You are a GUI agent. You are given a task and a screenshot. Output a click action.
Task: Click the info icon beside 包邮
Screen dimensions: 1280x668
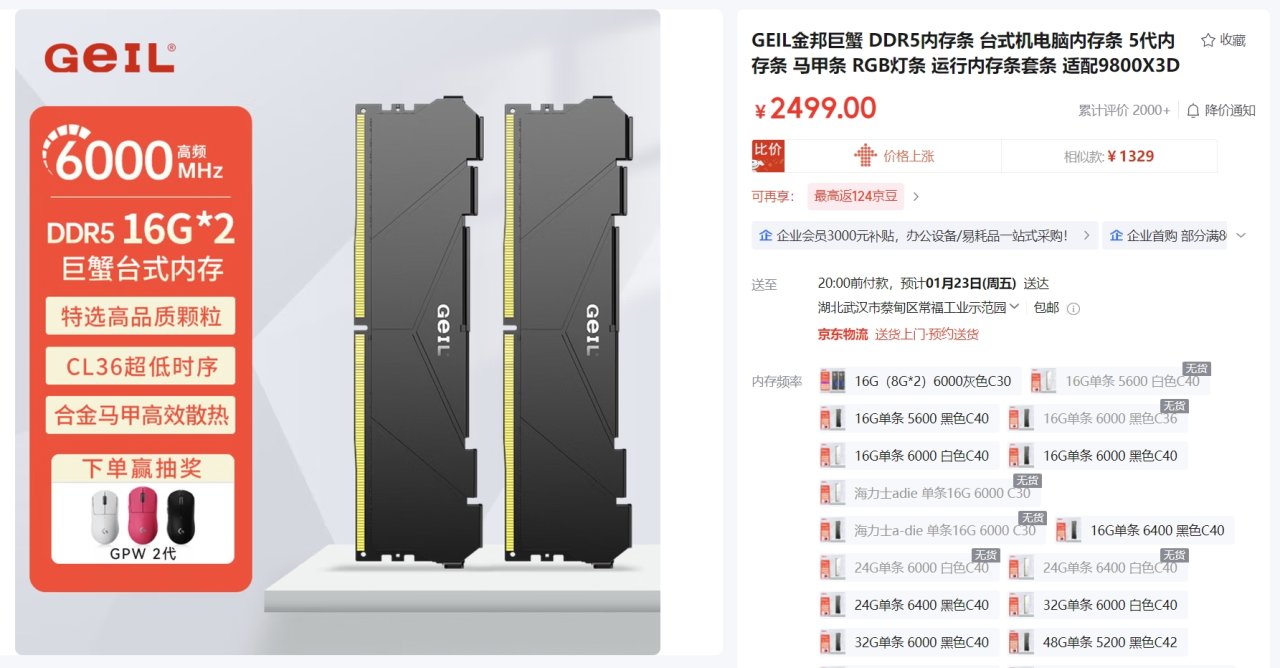tap(1073, 308)
